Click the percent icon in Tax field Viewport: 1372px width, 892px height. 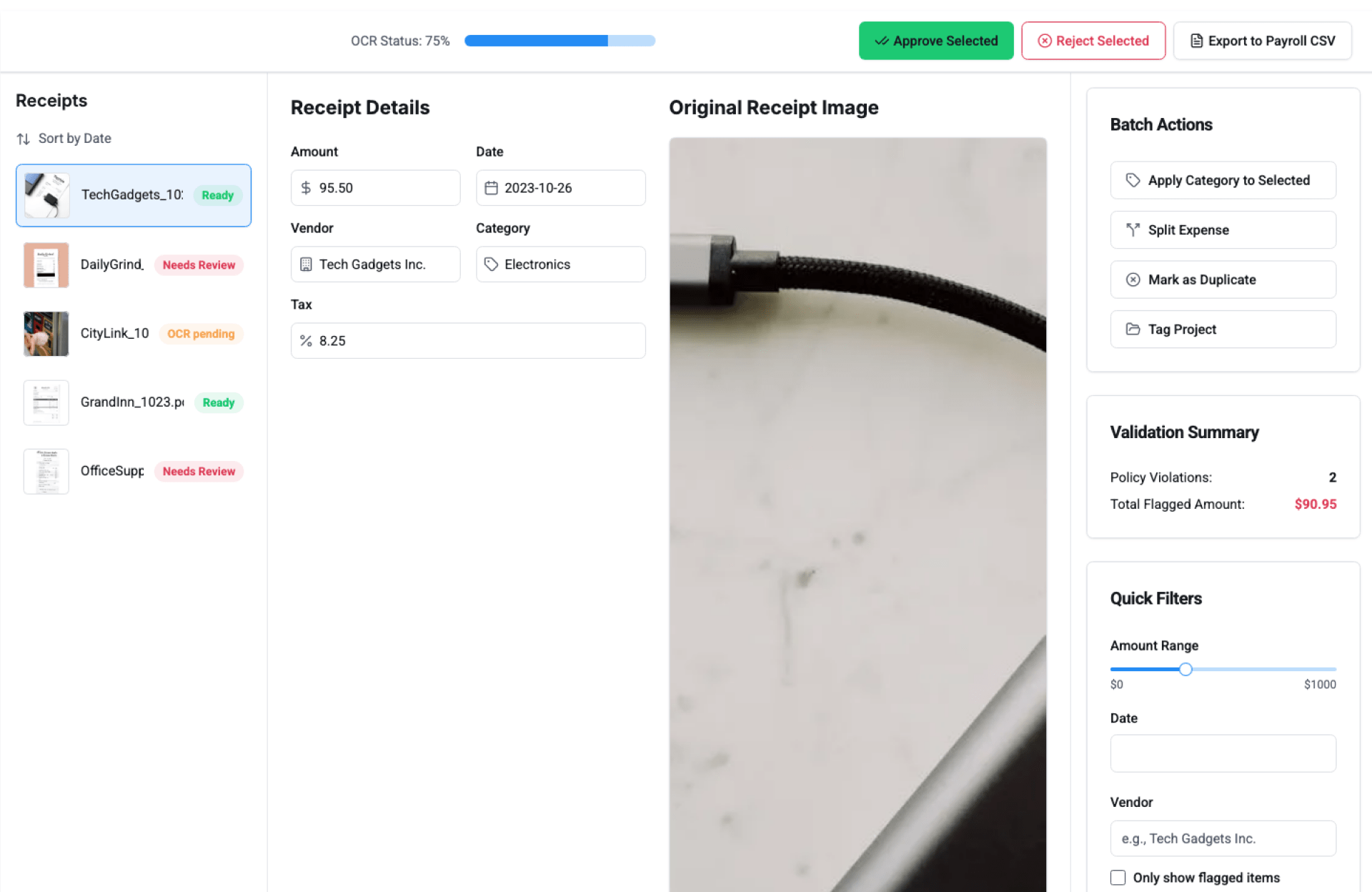[306, 341]
